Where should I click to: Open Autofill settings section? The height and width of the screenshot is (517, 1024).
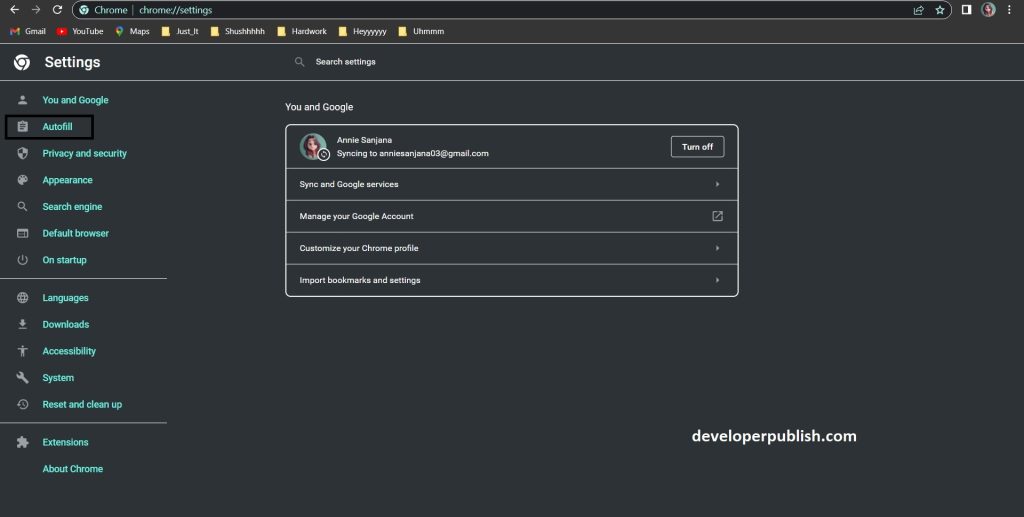(x=57, y=127)
